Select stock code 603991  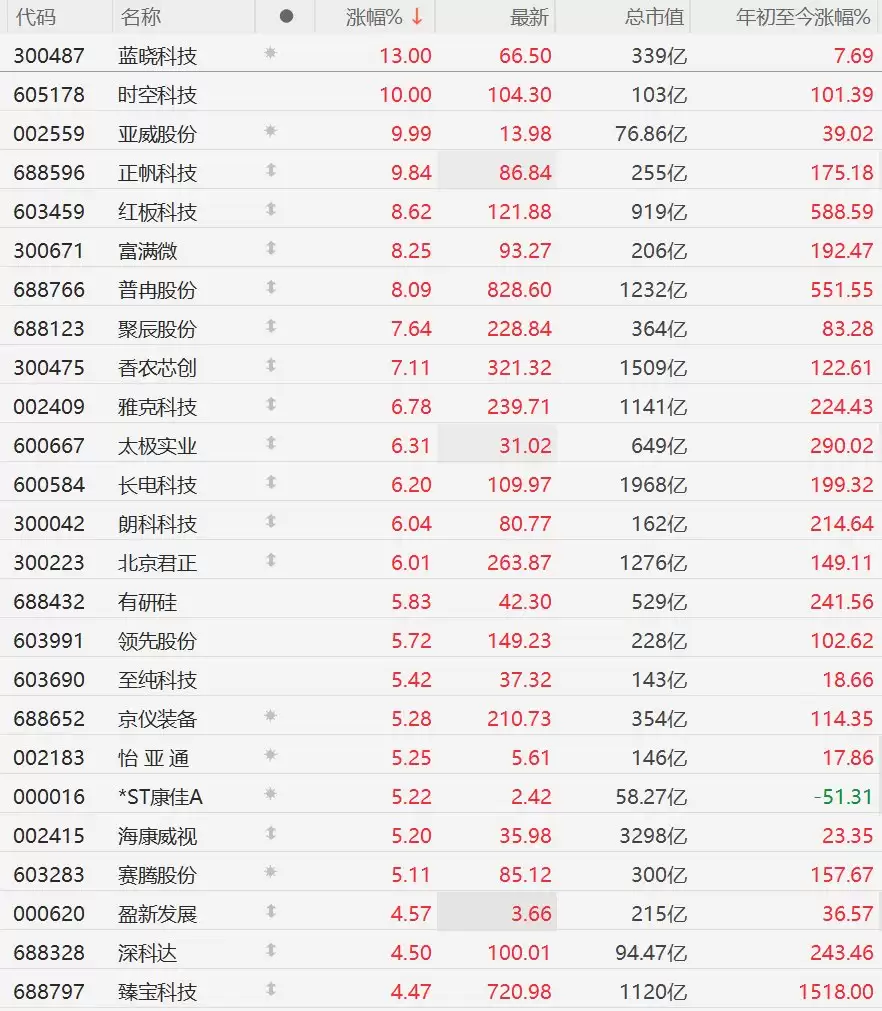pyautogui.click(x=49, y=641)
